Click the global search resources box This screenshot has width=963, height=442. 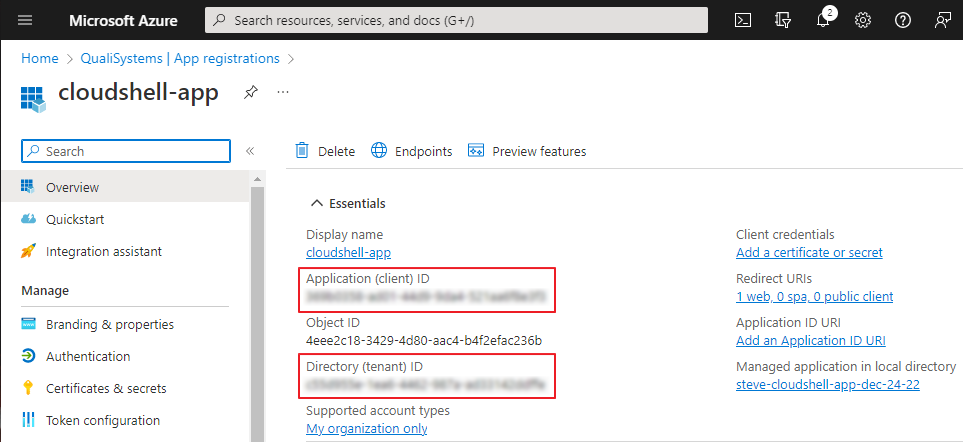pos(455,20)
